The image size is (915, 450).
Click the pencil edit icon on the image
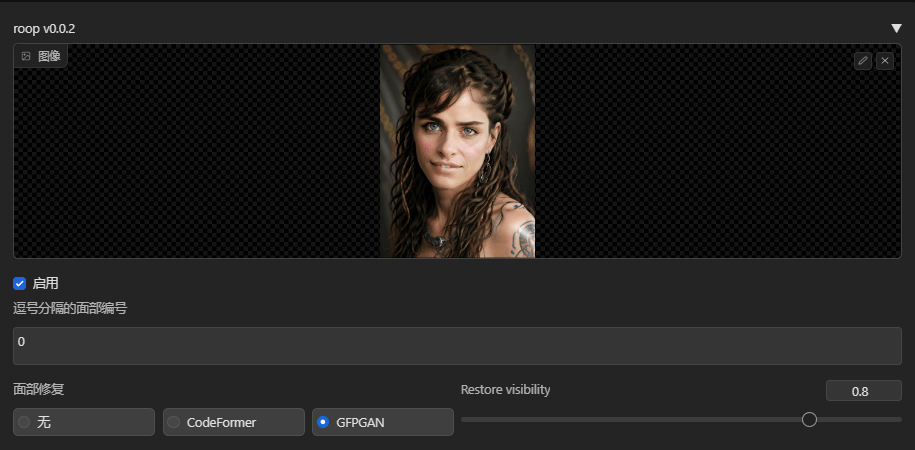pos(862,61)
